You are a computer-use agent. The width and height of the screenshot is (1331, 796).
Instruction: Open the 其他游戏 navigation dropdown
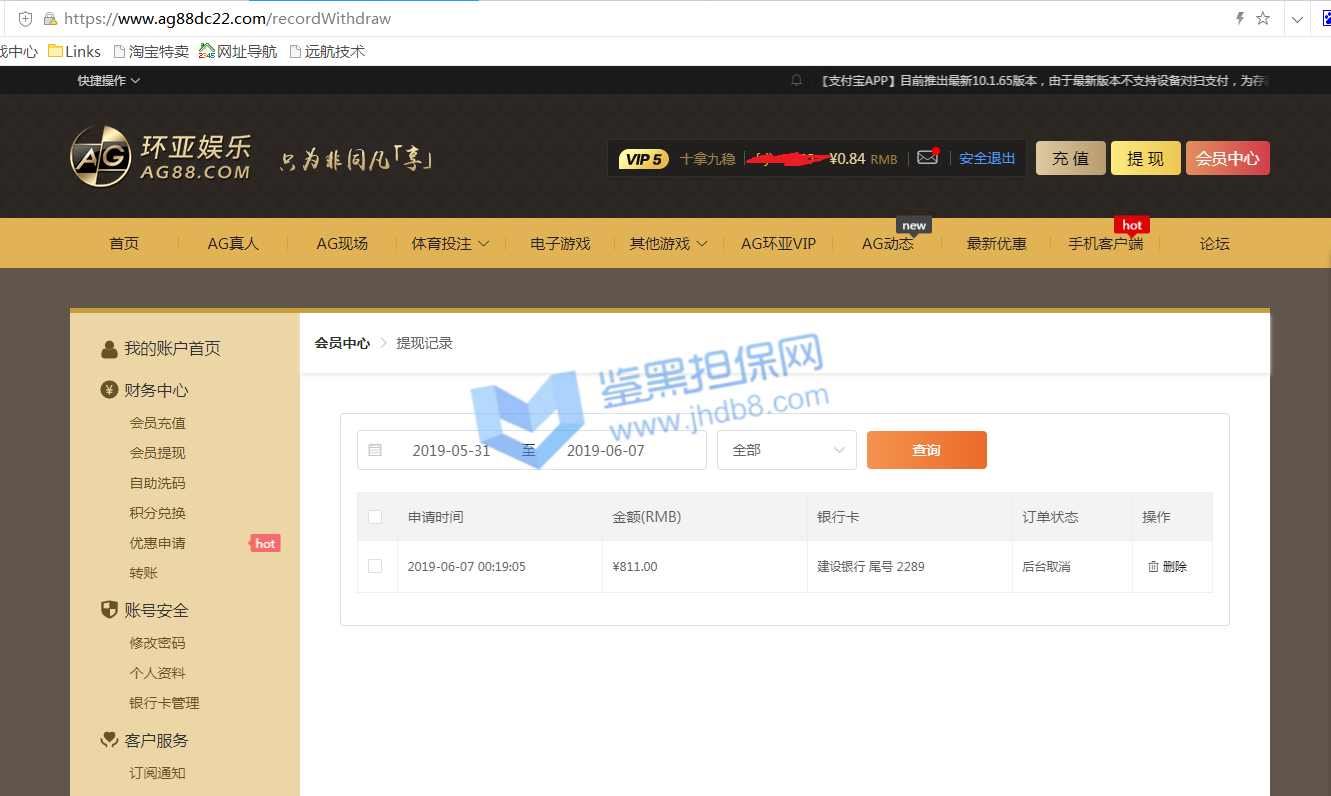point(668,243)
